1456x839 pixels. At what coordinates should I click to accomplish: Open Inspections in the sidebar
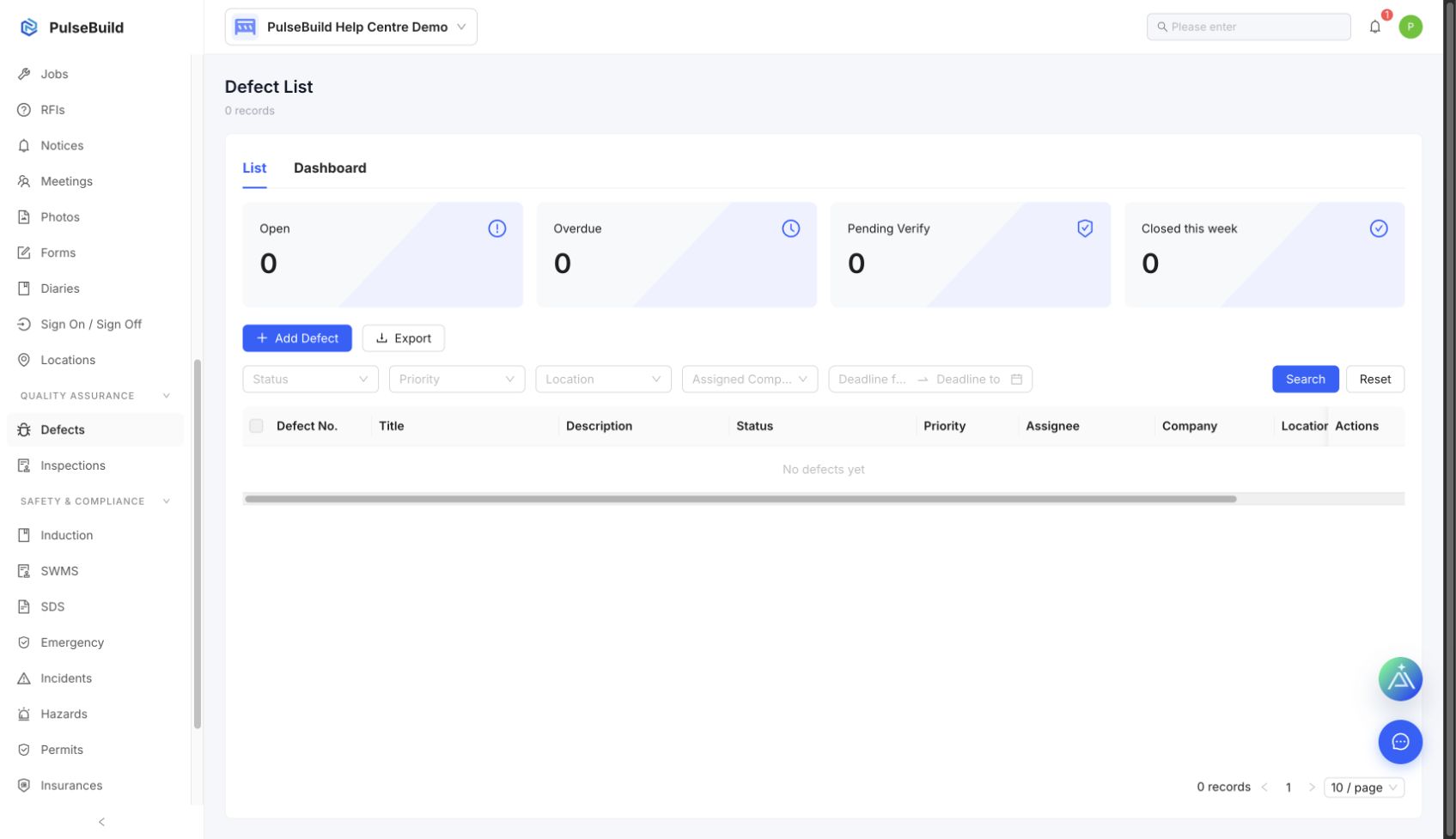pyautogui.click(x=95, y=465)
